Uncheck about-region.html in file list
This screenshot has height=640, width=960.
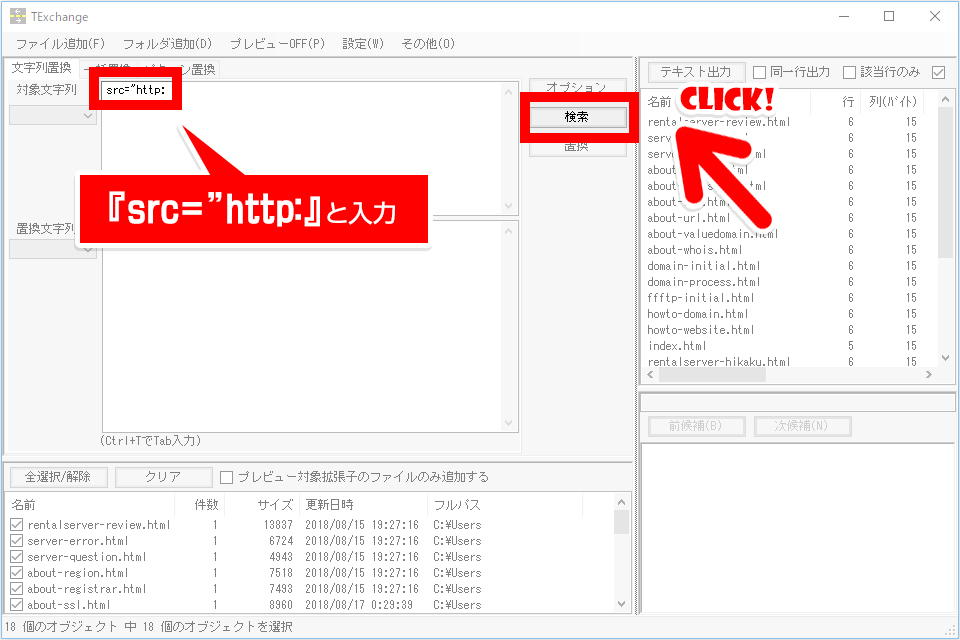click(x=17, y=573)
